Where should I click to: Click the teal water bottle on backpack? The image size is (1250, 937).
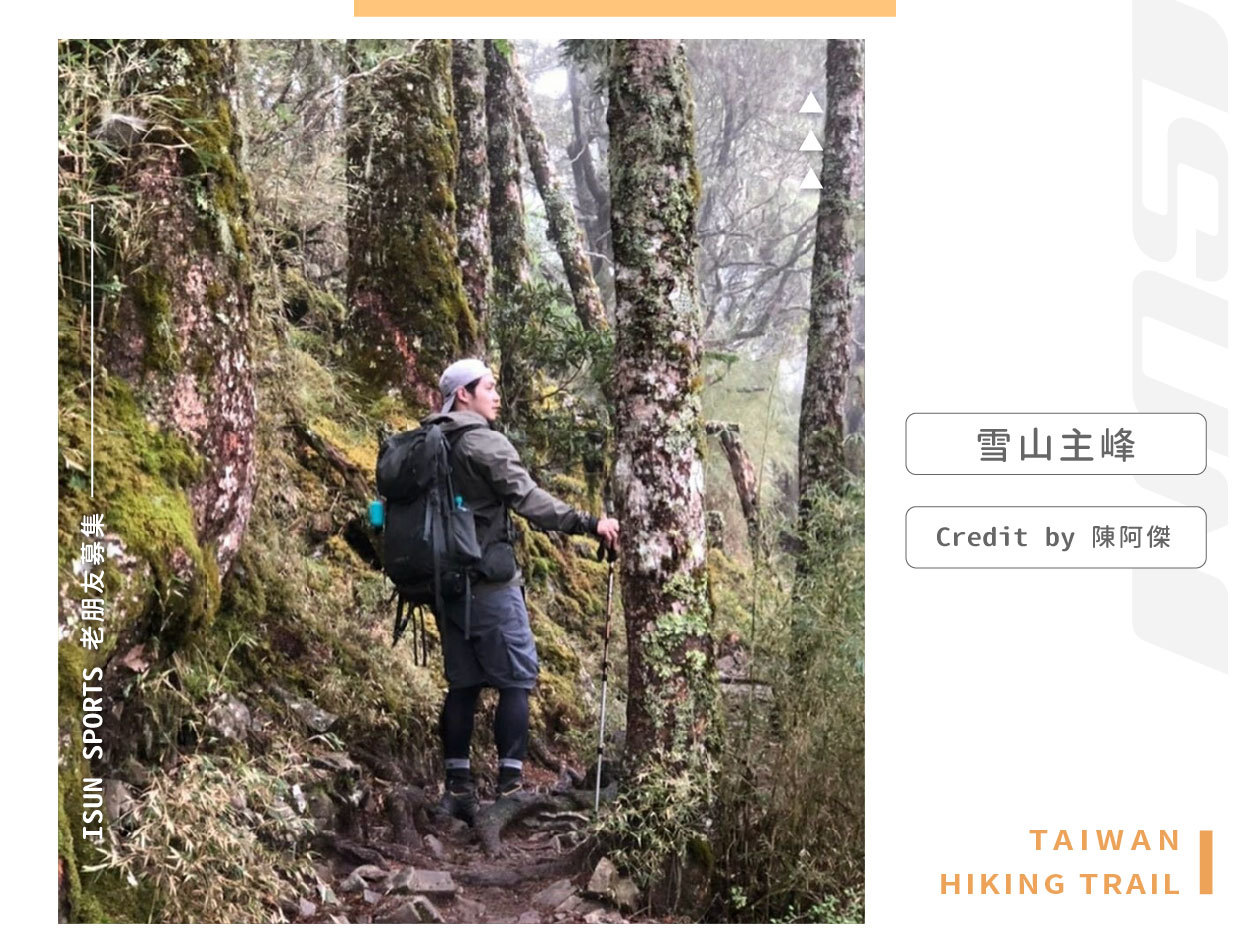376,513
